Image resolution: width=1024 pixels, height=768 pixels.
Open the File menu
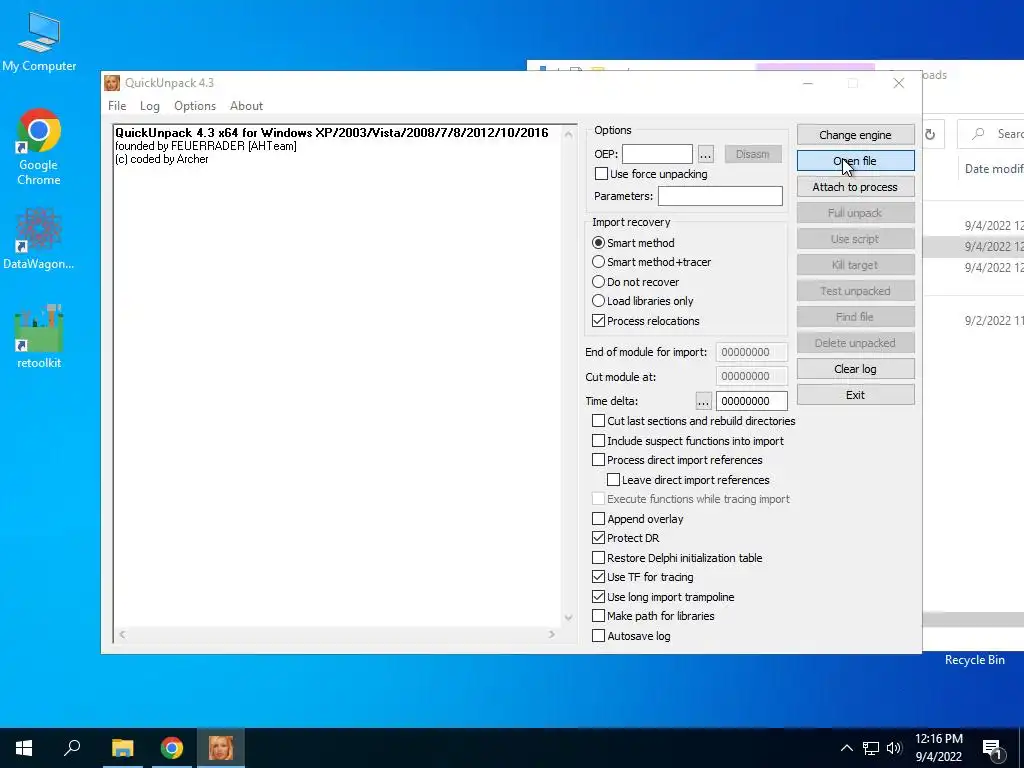pyautogui.click(x=117, y=106)
